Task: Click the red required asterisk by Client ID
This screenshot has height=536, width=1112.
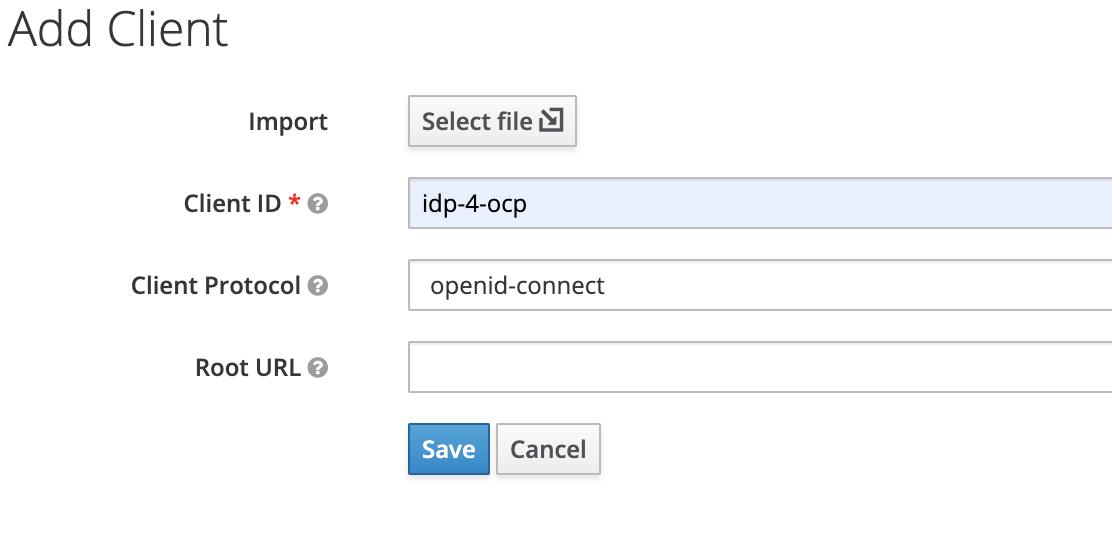Action: coord(294,203)
